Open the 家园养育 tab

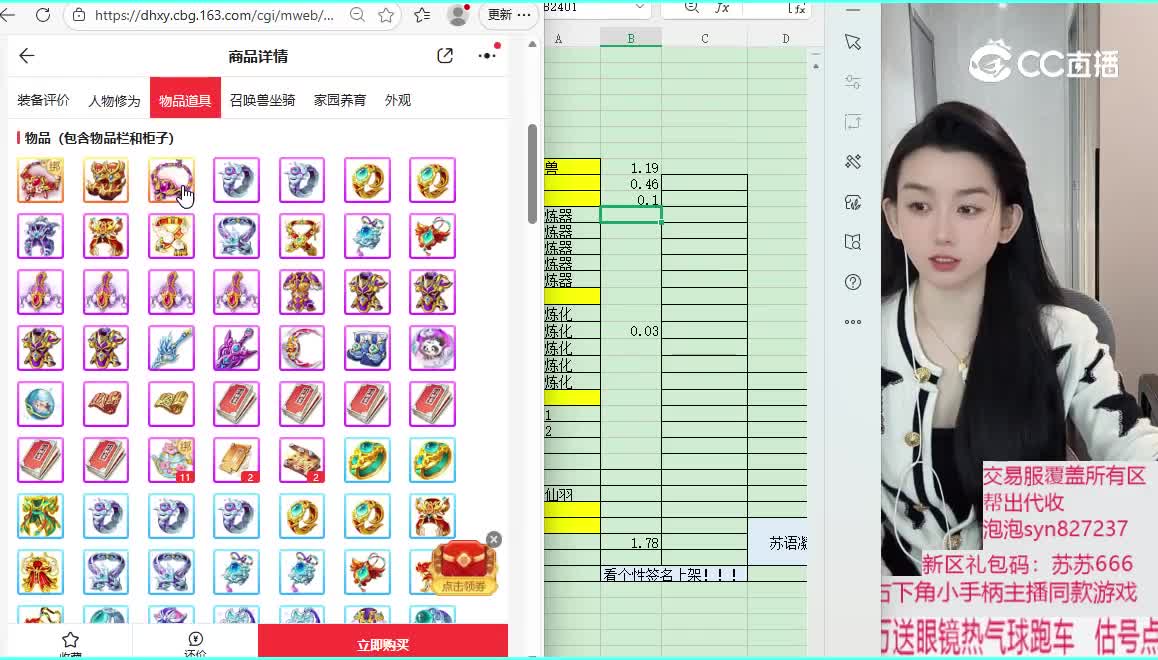[340, 100]
